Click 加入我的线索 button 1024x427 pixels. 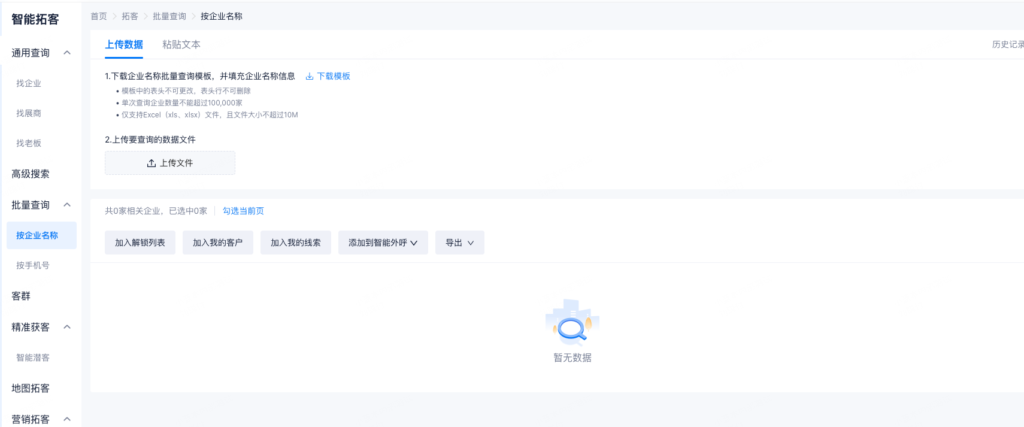click(295, 243)
